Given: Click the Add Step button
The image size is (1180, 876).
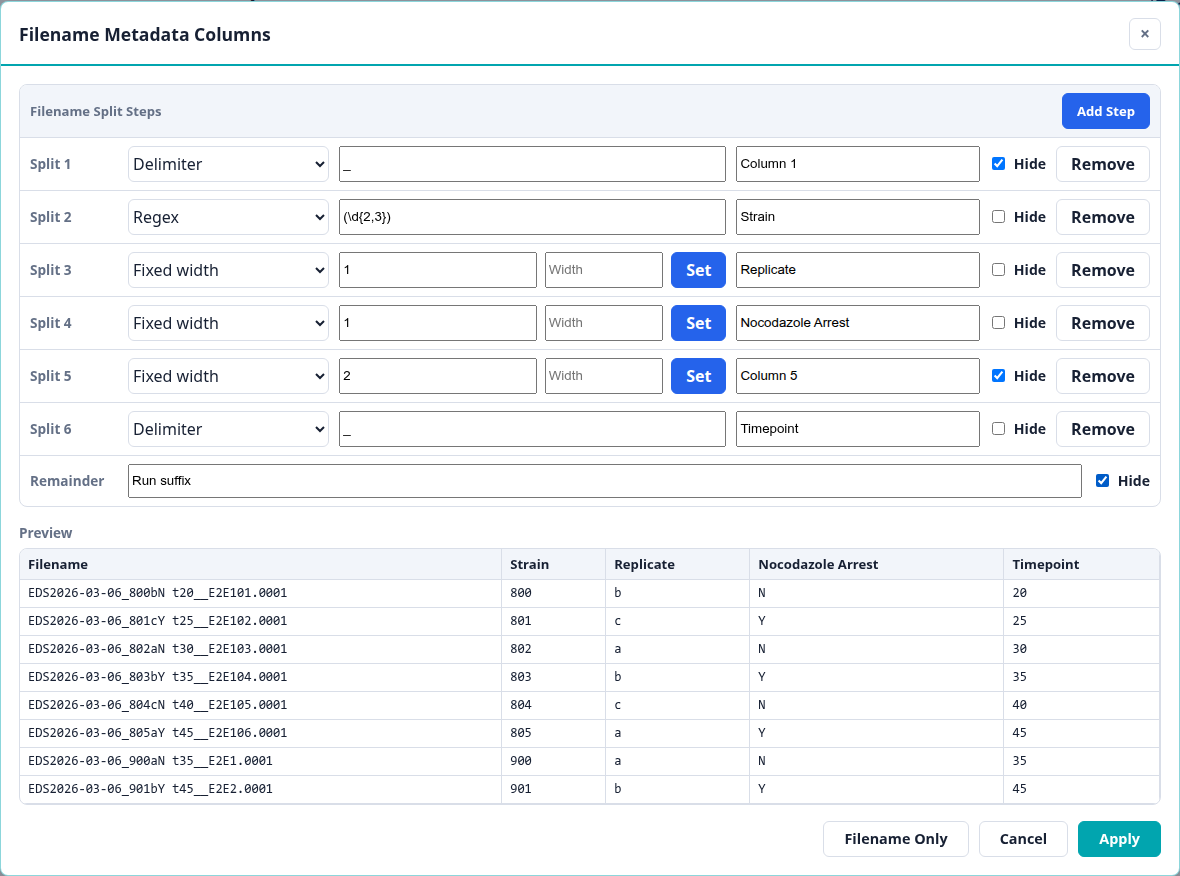Looking at the screenshot, I should (1105, 111).
